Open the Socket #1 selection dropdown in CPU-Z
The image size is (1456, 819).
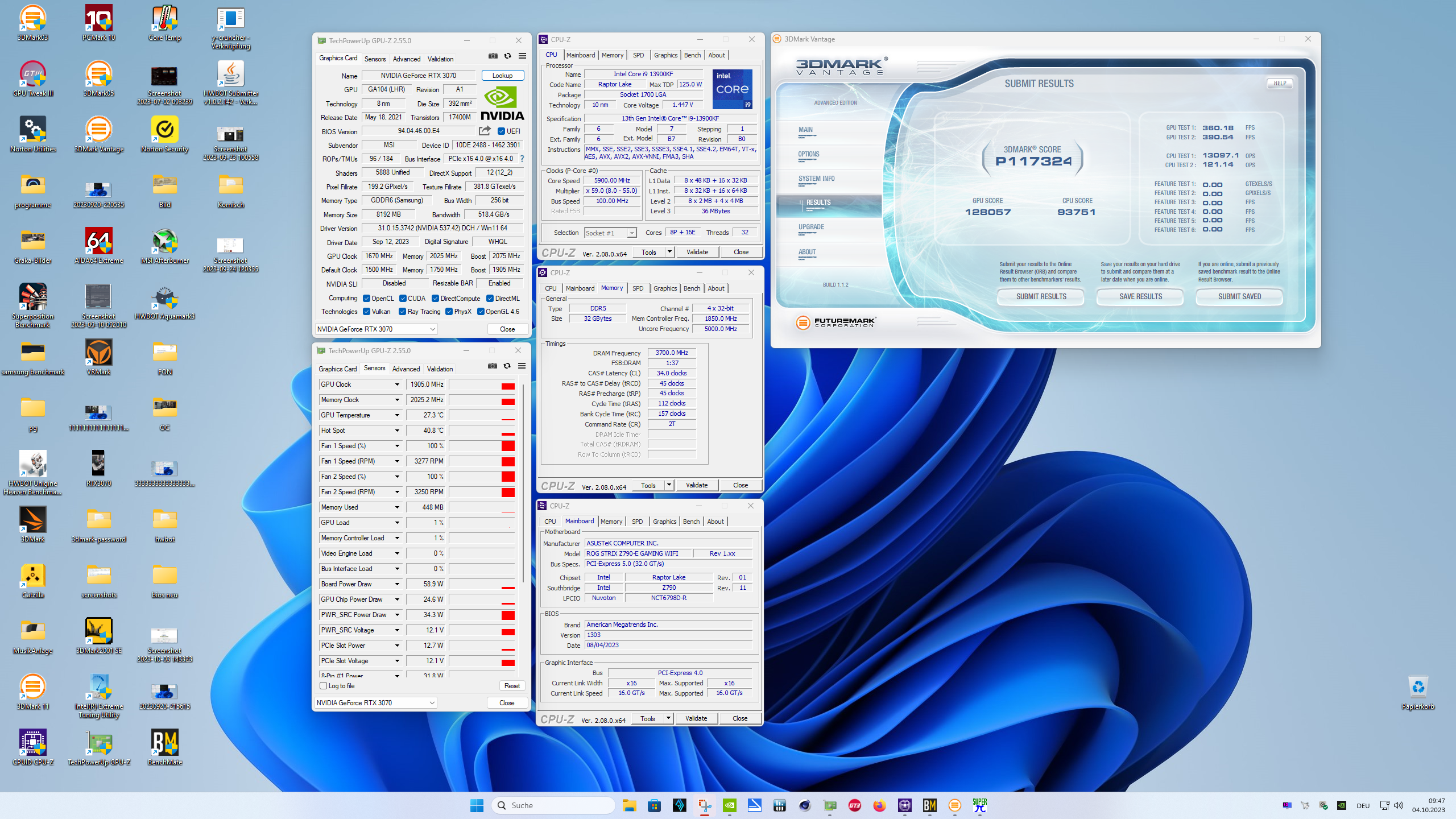click(610, 233)
